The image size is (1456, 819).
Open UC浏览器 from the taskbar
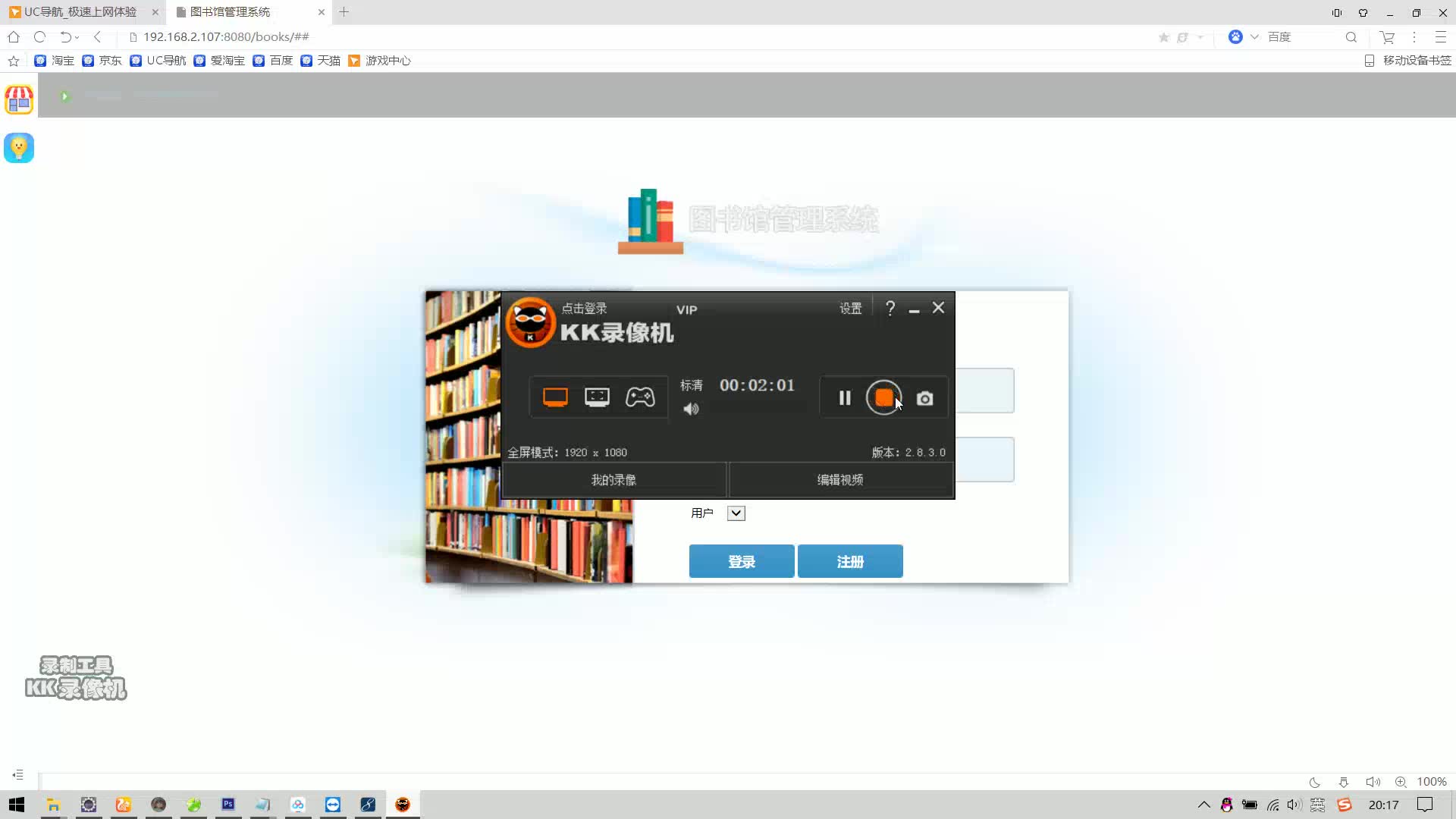pos(124,804)
